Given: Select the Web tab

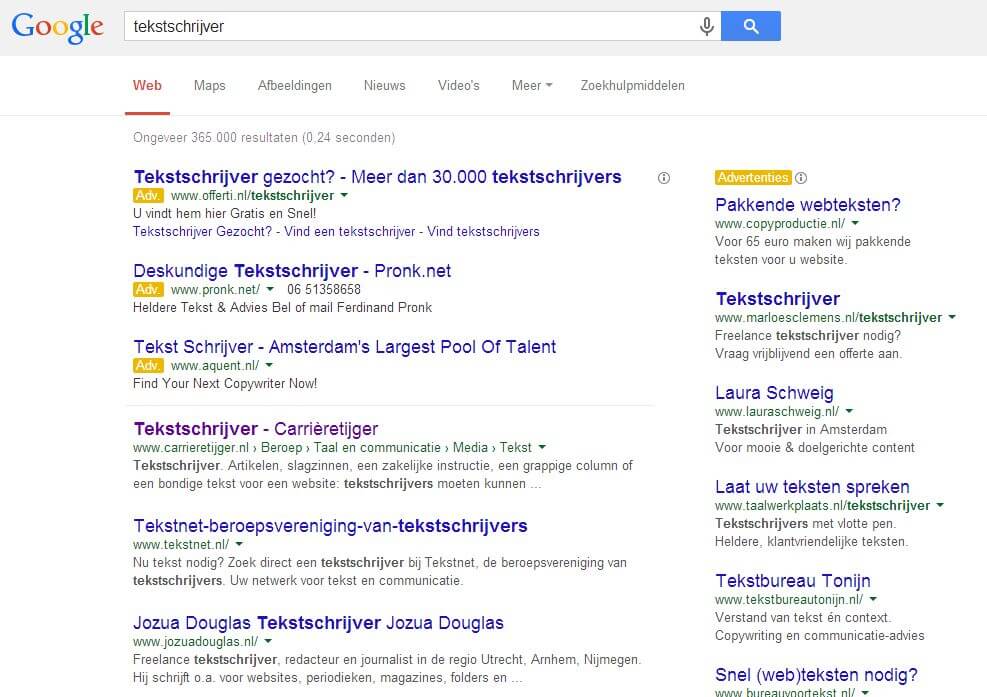Looking at the screenshot, I should point(147,86).
